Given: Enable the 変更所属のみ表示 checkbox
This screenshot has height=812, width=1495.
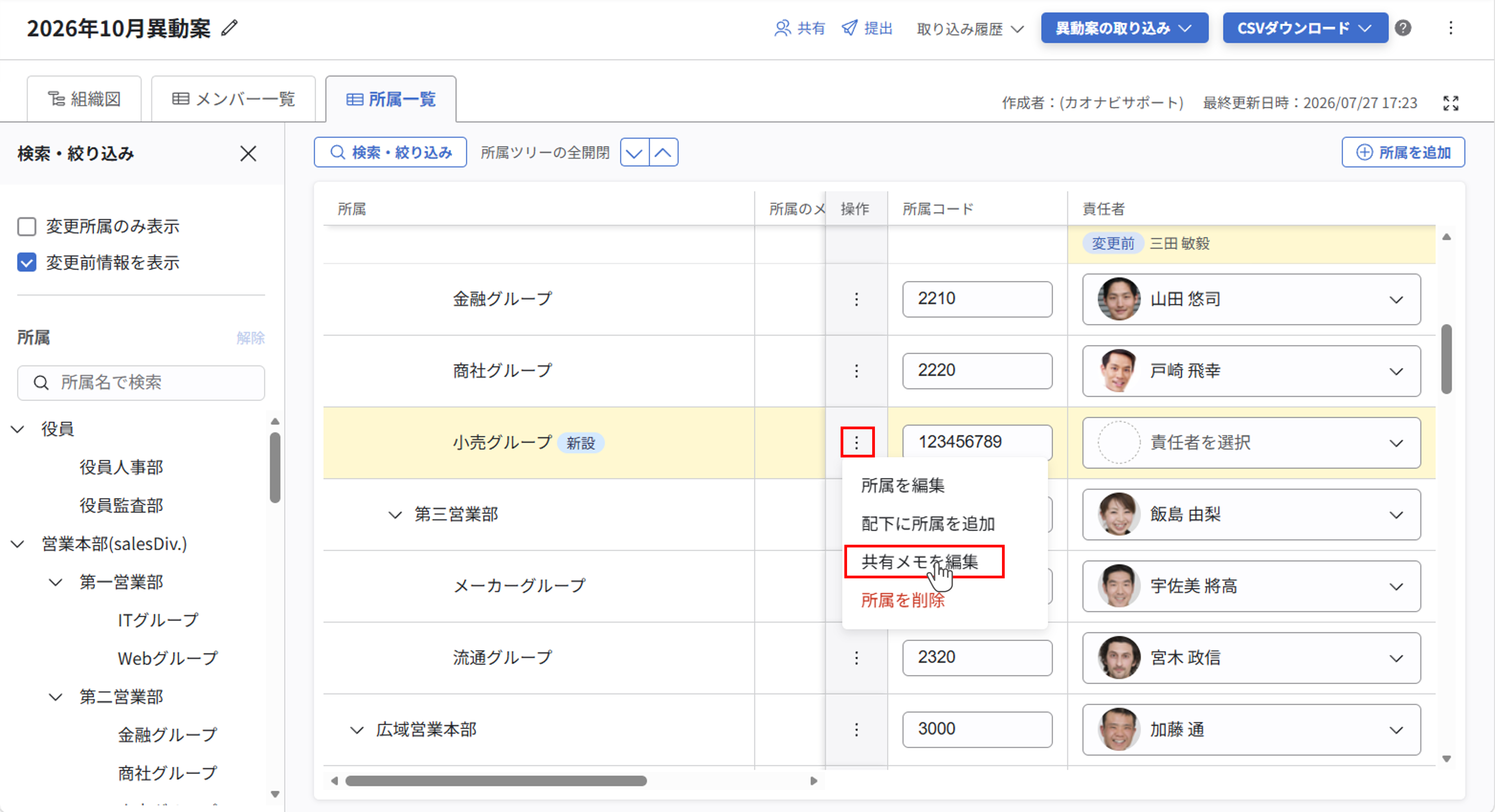Looking at the screenshot, I should 27,226.
